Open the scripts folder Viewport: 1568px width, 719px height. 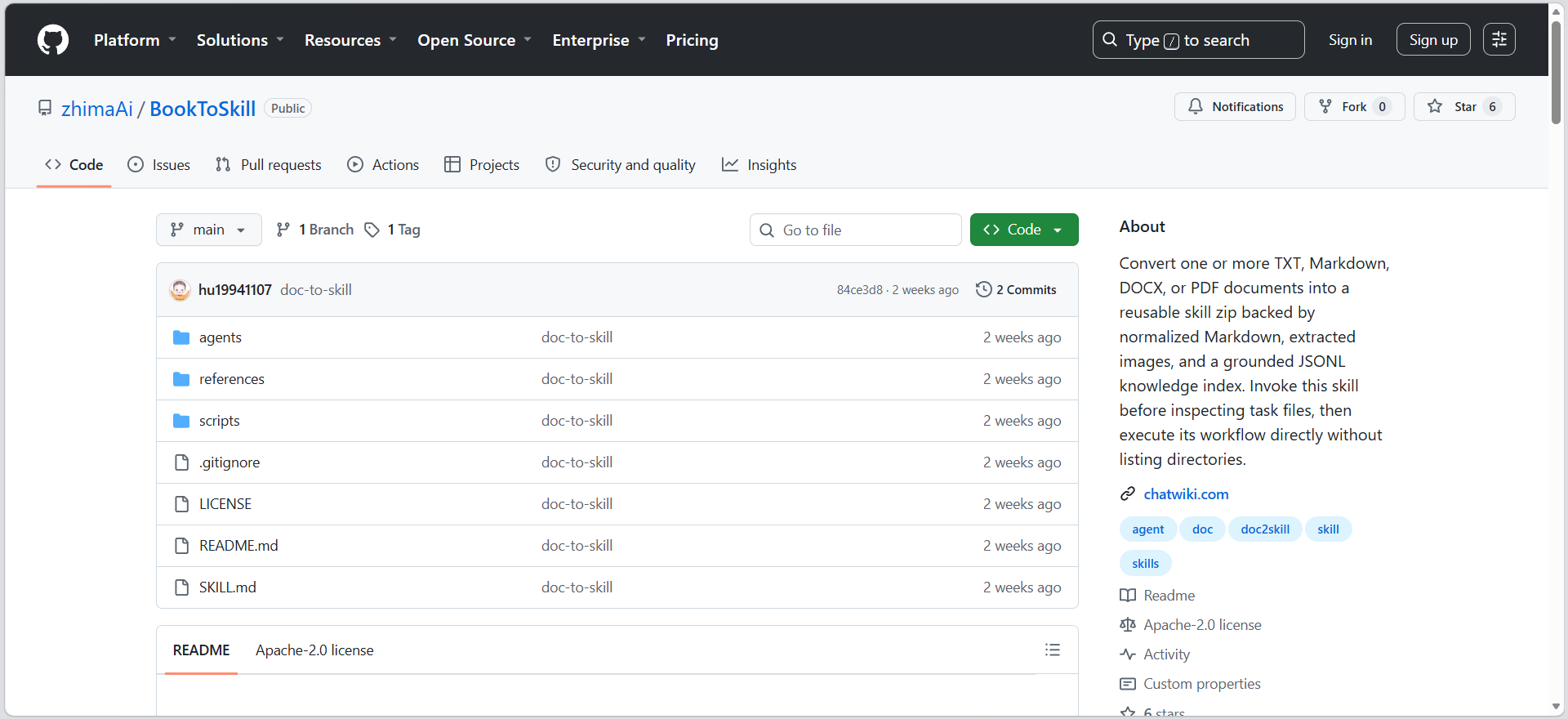[220, 421]
